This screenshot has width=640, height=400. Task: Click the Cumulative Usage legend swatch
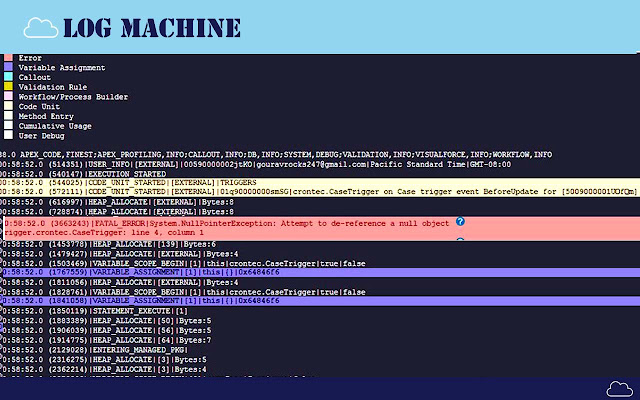(x=8, y=126)
